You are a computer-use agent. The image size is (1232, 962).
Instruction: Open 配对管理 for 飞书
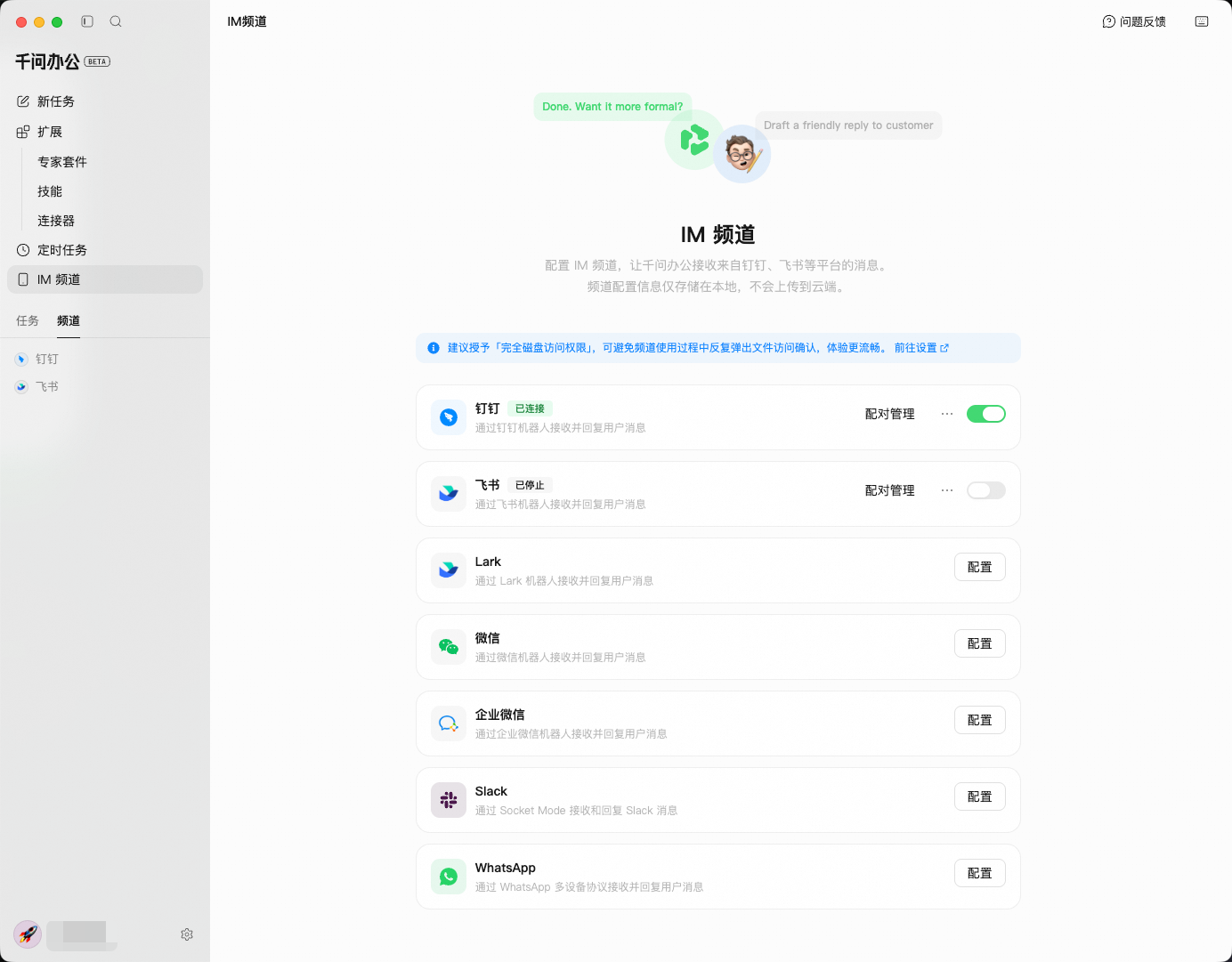pos(890,490)
